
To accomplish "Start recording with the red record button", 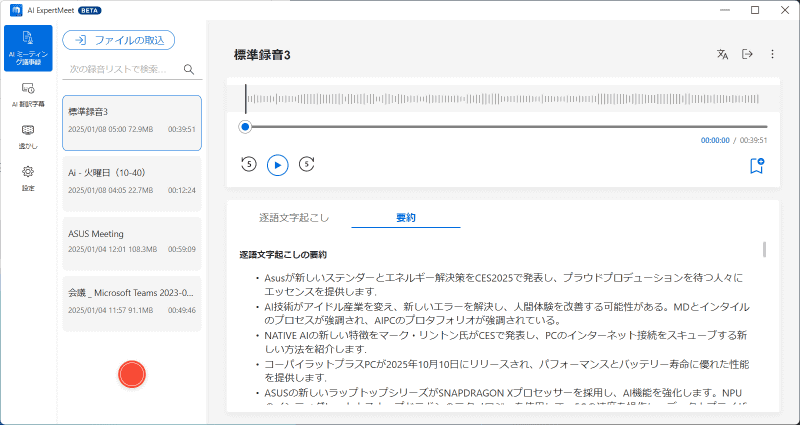I will tap(132, 374).
